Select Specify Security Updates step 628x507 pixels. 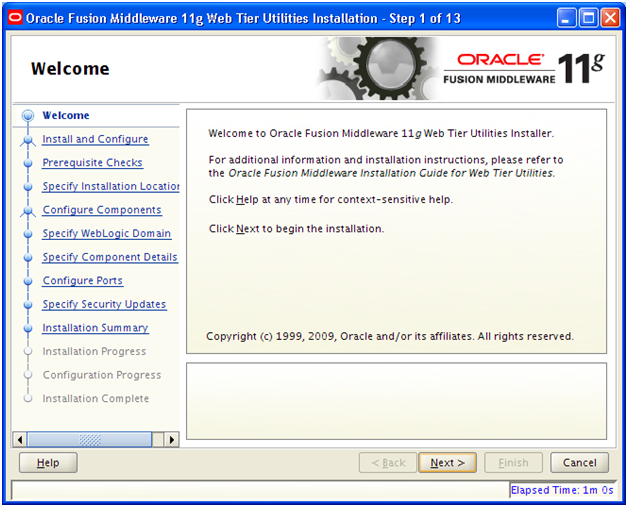pyautogui.click(x=104, y=304)
